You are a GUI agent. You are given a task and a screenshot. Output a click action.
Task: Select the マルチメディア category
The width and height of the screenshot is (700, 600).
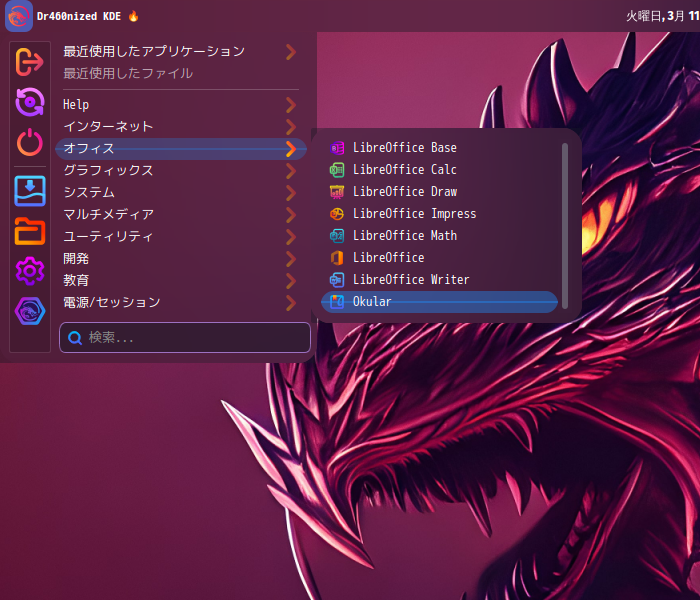[x=180, y=215]
